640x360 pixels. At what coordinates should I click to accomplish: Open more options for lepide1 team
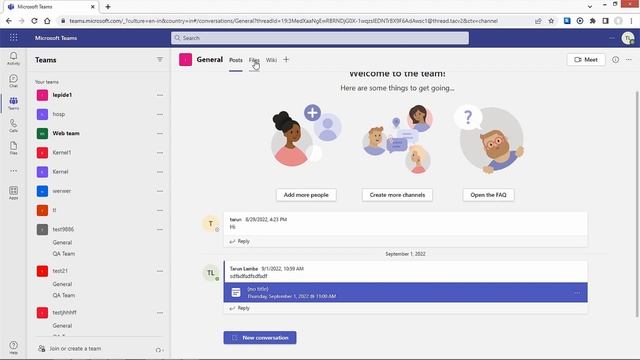coord(160,95)
